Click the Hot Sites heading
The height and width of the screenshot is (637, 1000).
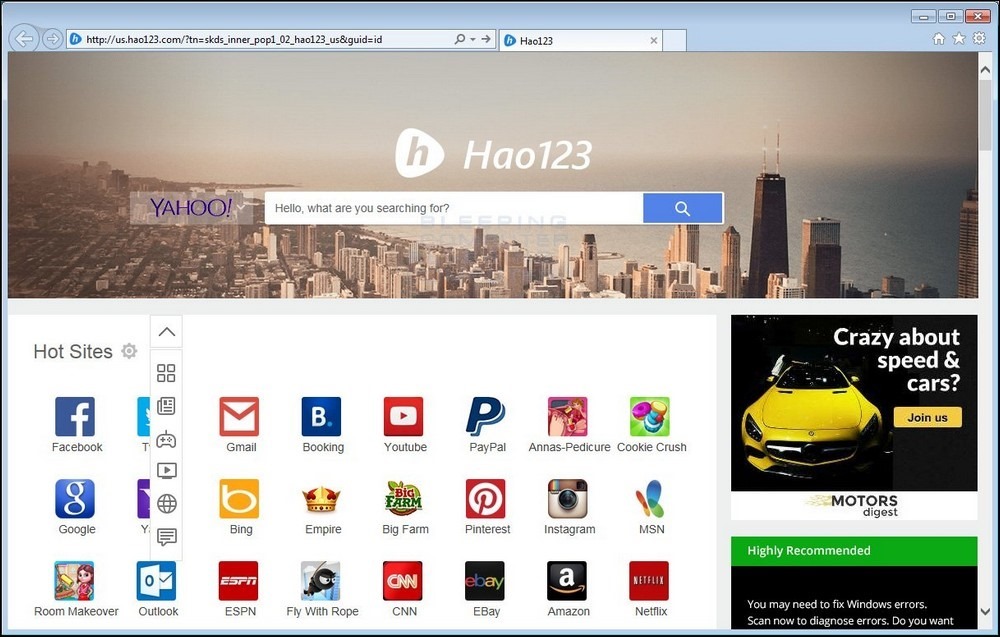(73, 351)
